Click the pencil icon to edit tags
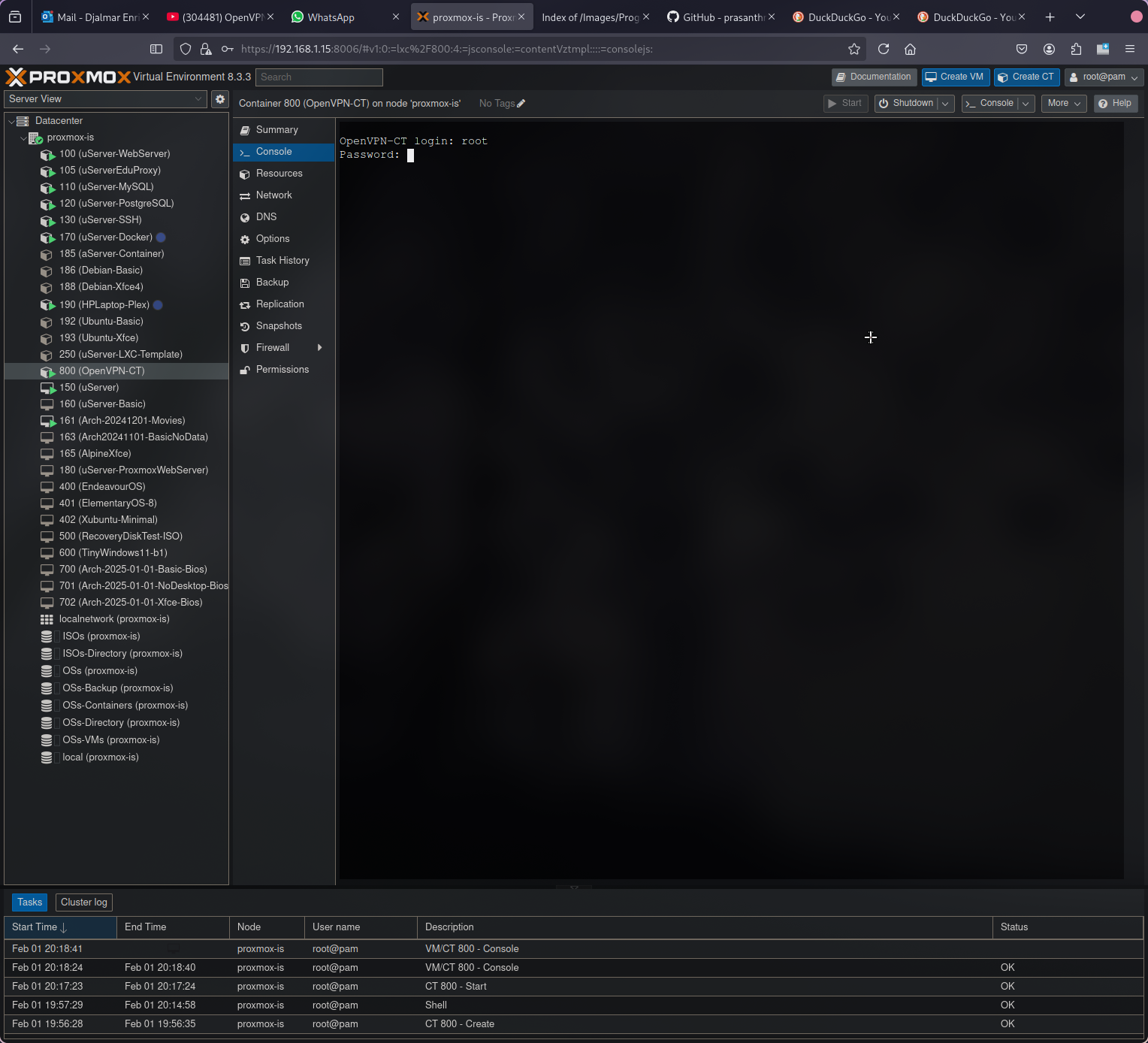Screen dimensions: 1148x1043 click(521, 104)
